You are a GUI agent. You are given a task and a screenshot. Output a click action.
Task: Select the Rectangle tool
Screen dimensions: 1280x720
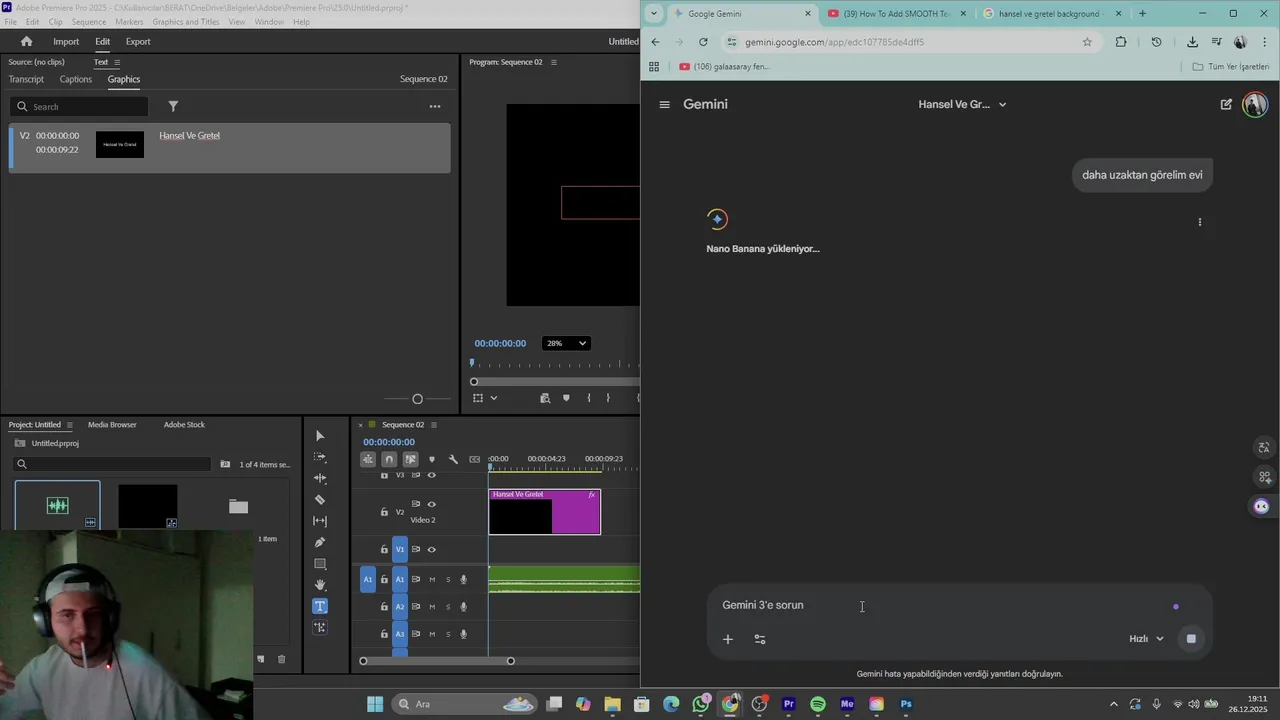pyautogui.click(x=320, y=564)
